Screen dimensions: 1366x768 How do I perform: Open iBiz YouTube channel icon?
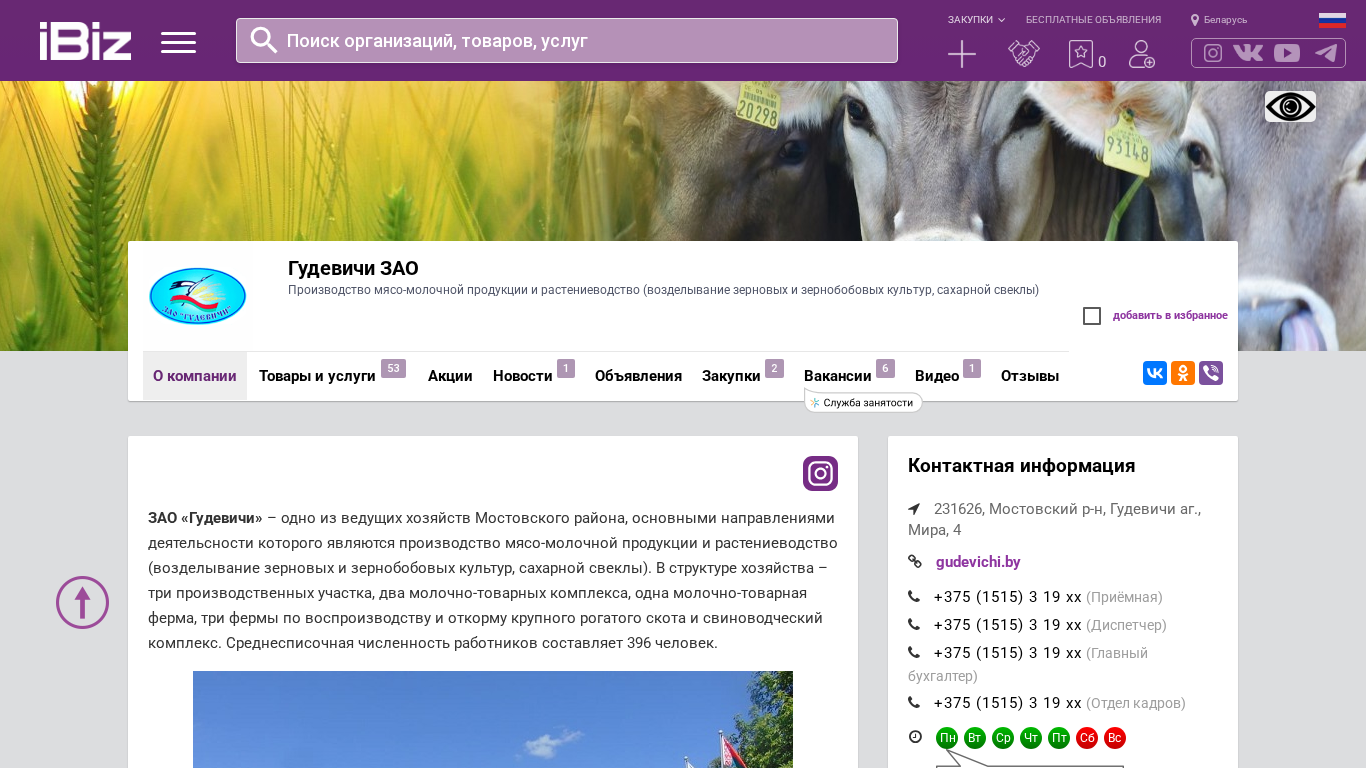tap(1287, 53)
